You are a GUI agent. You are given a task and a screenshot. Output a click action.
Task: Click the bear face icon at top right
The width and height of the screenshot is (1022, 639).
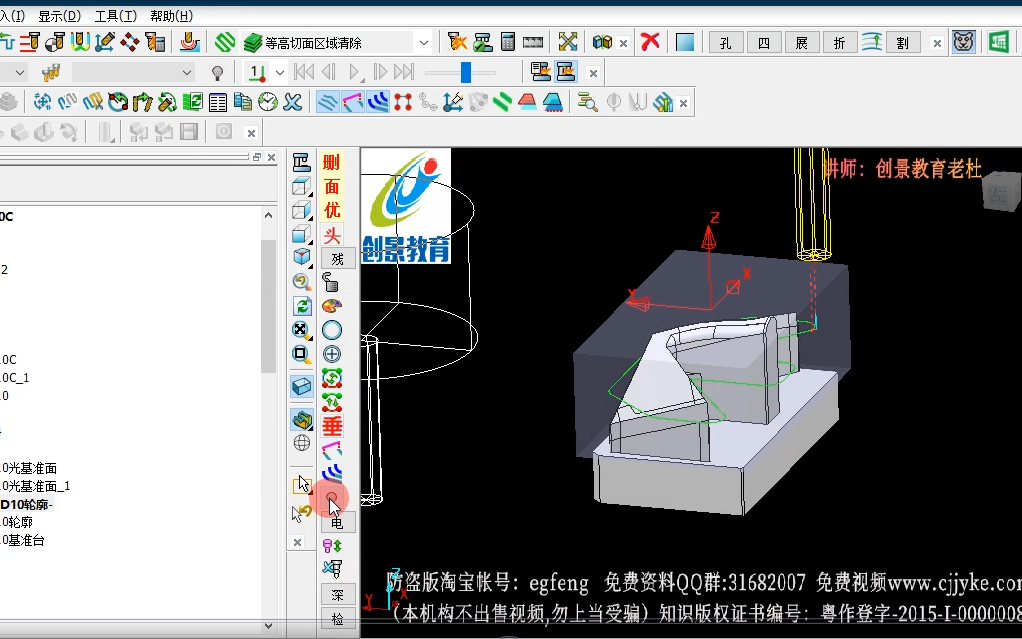coord(964,42)
